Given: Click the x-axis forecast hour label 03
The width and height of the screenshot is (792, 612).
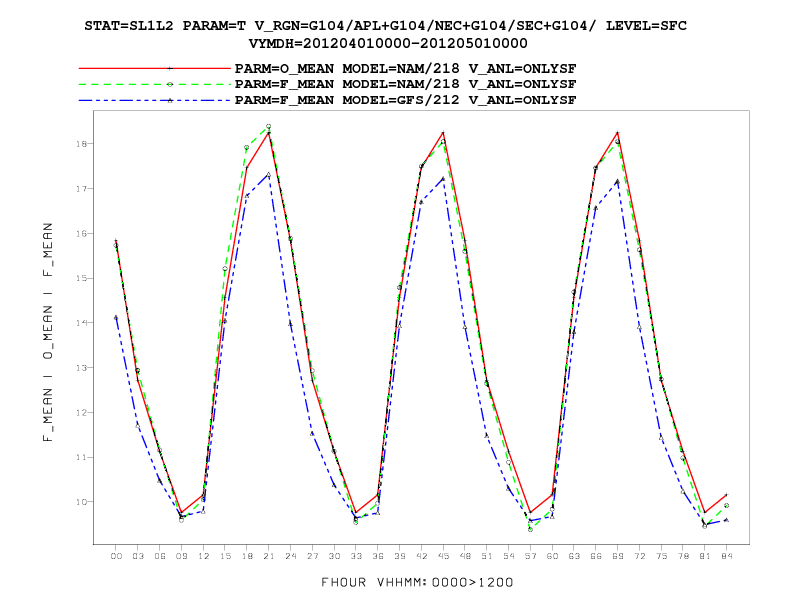Looking at the screenshot, I should (138, 556).
